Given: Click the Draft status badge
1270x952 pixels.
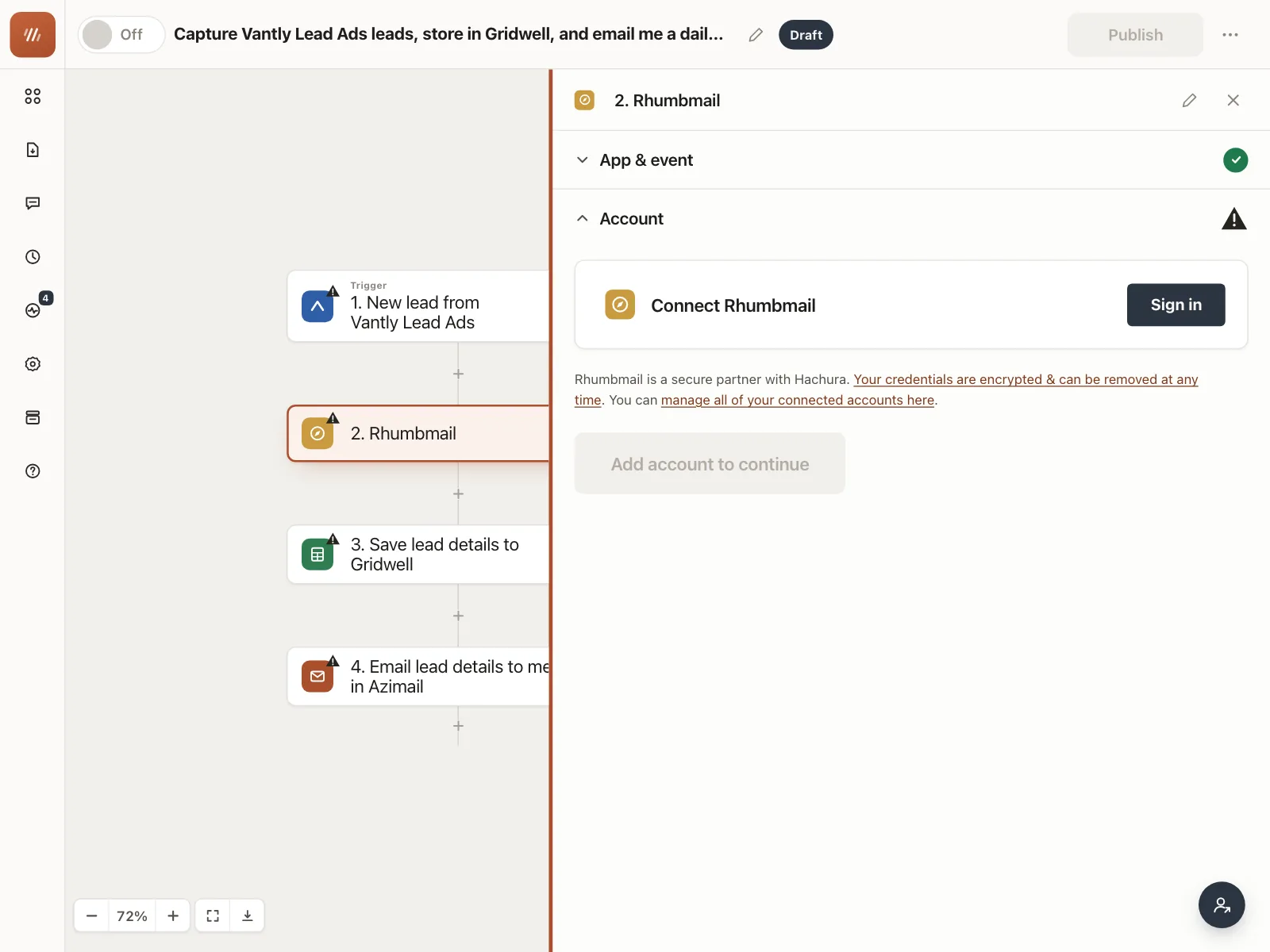Looking at the screenshot, I should (806, 35).
